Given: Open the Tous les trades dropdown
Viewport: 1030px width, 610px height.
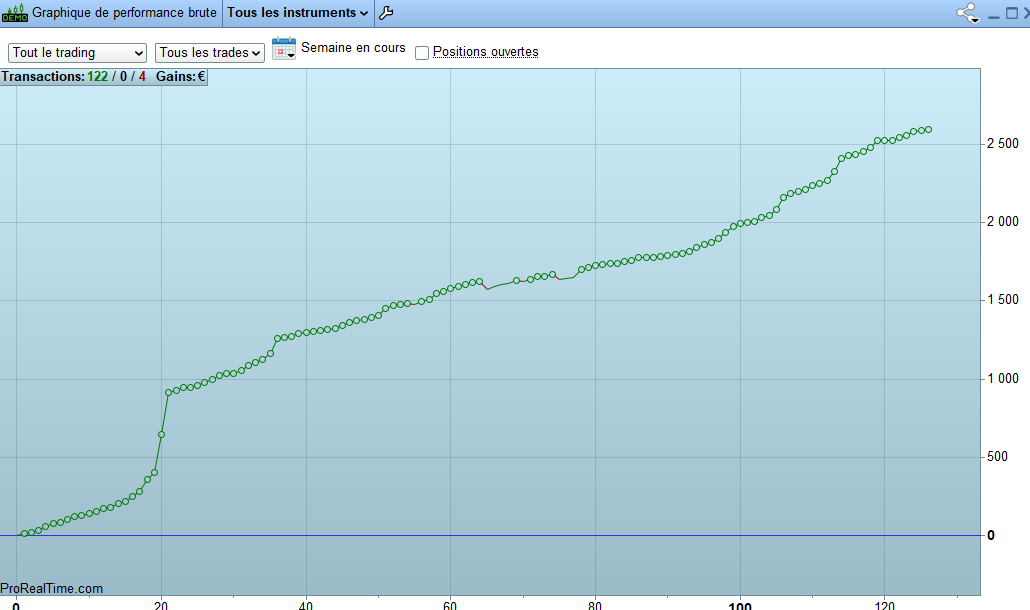Looking at the screenshot, I should [x=210, y=53].
